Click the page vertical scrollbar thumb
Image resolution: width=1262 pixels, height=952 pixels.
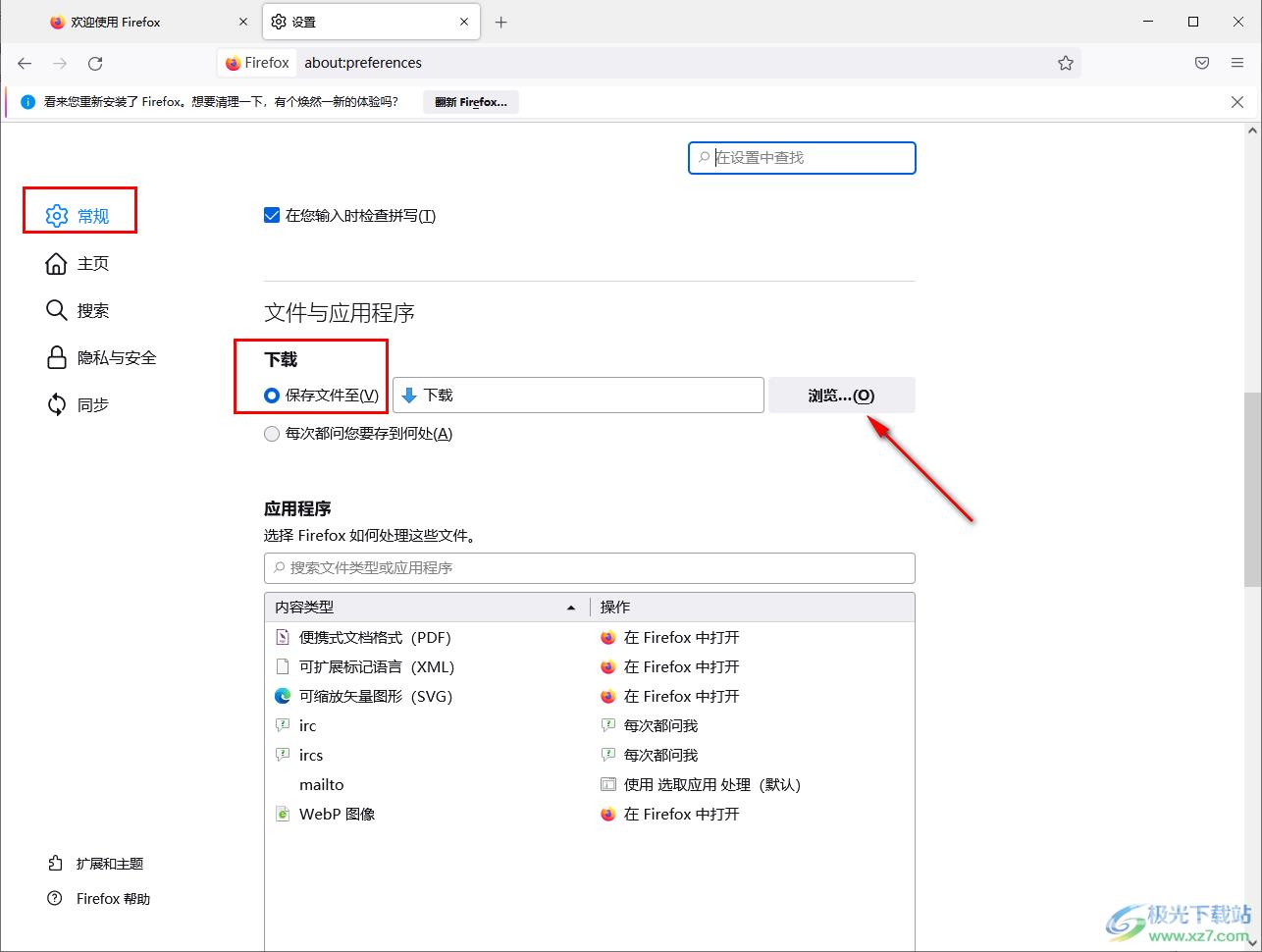[x=1253, y=489]
